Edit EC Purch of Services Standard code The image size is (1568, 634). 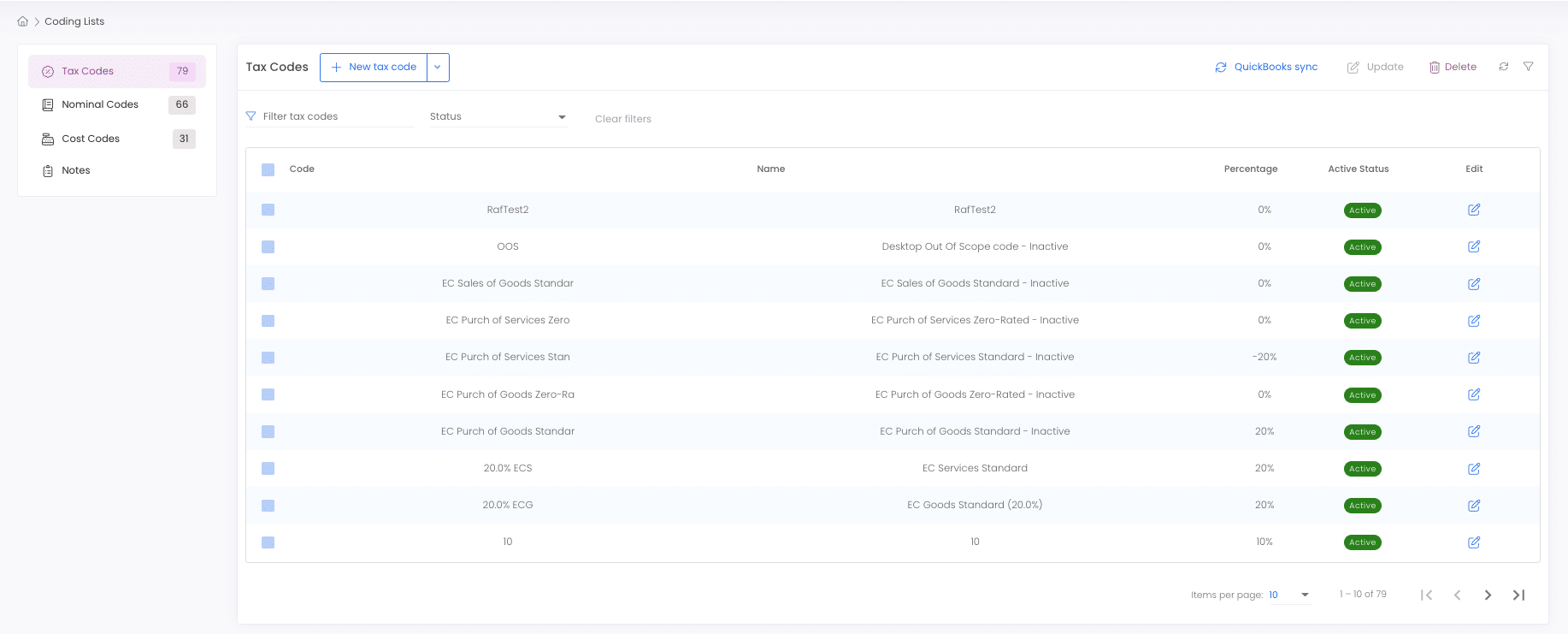(1474, 358)
